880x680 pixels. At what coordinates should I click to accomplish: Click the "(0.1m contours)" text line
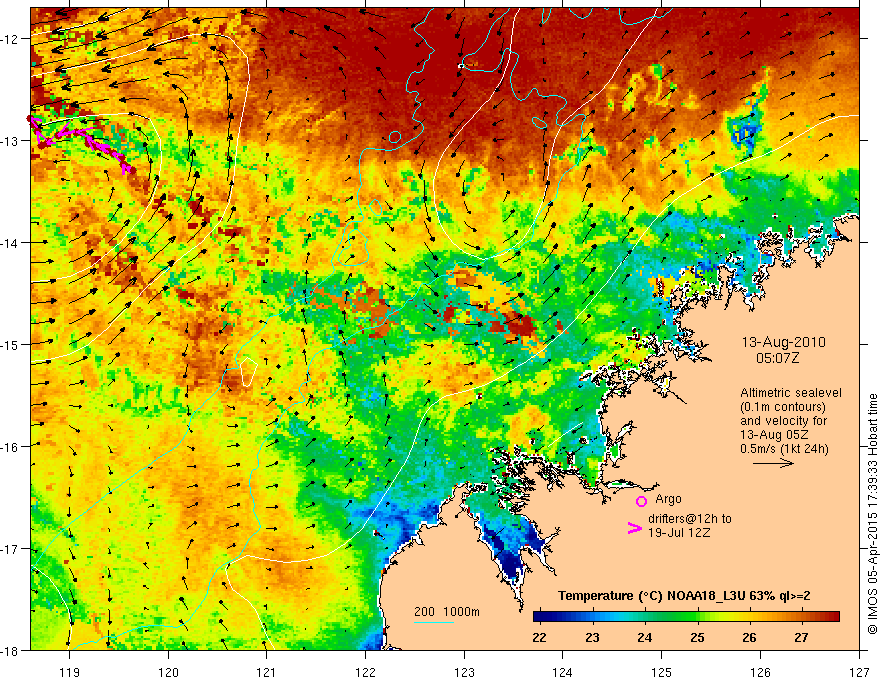click(x=783, y=407)
